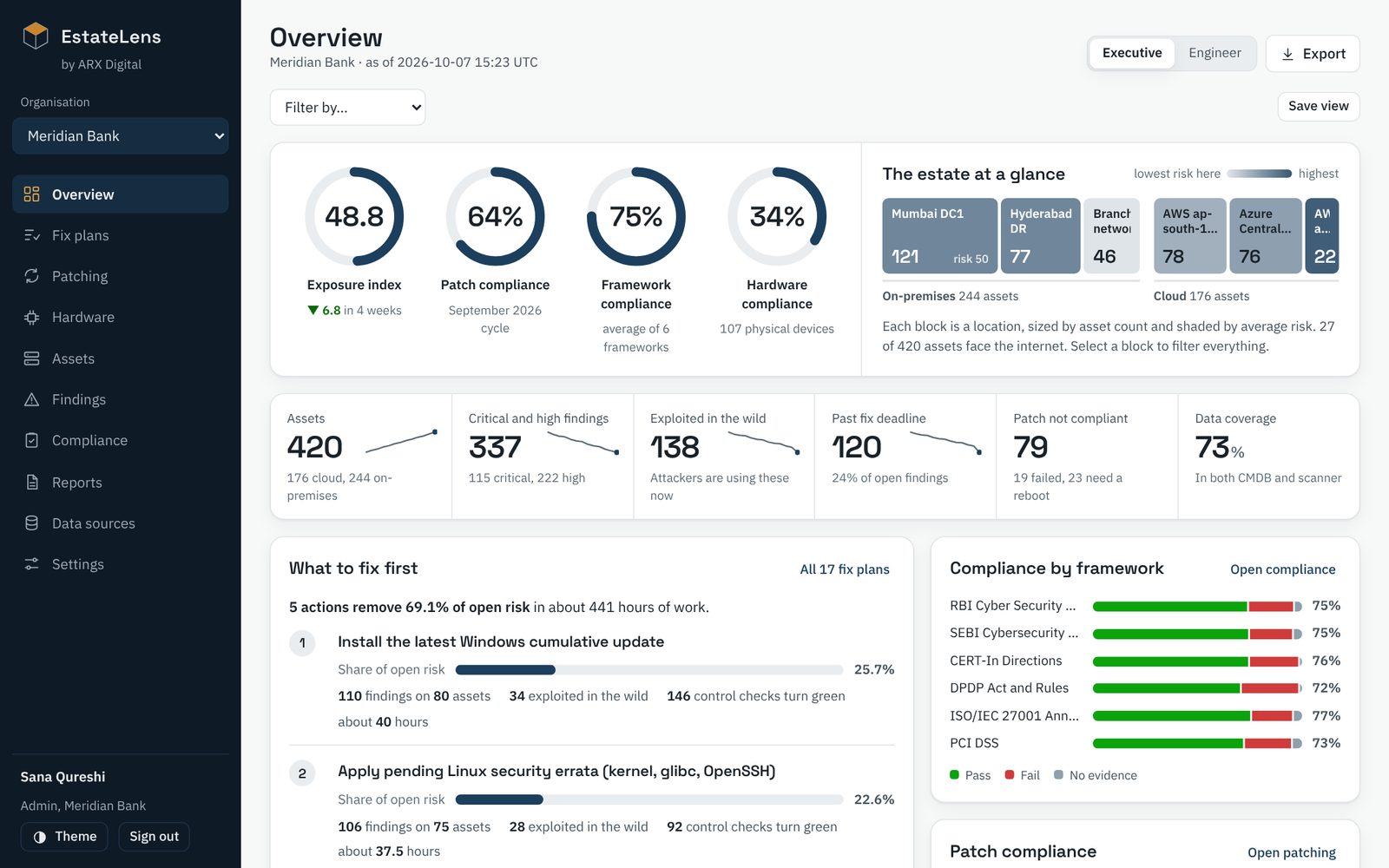Select the Mumbai DC1 location block
This screenshot has width=1389, height=868.
[x=939, y=236]
